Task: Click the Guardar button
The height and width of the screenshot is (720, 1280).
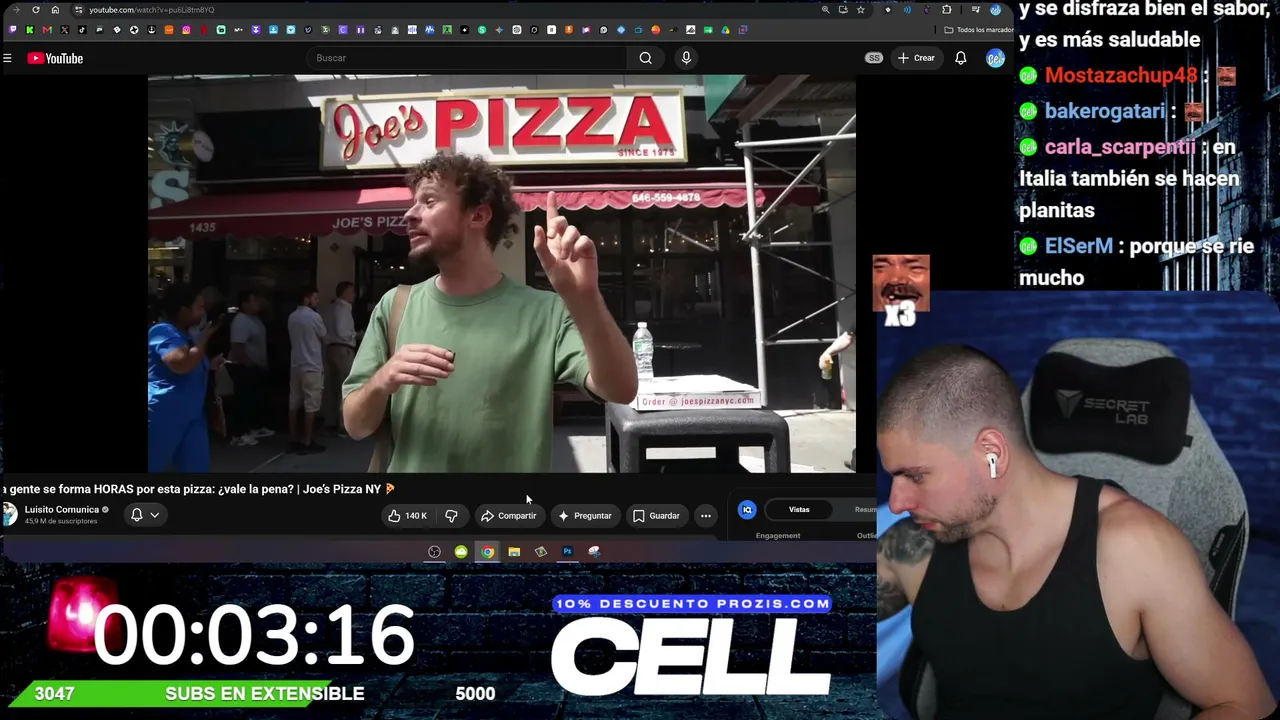Action: [x=656, y=516]
